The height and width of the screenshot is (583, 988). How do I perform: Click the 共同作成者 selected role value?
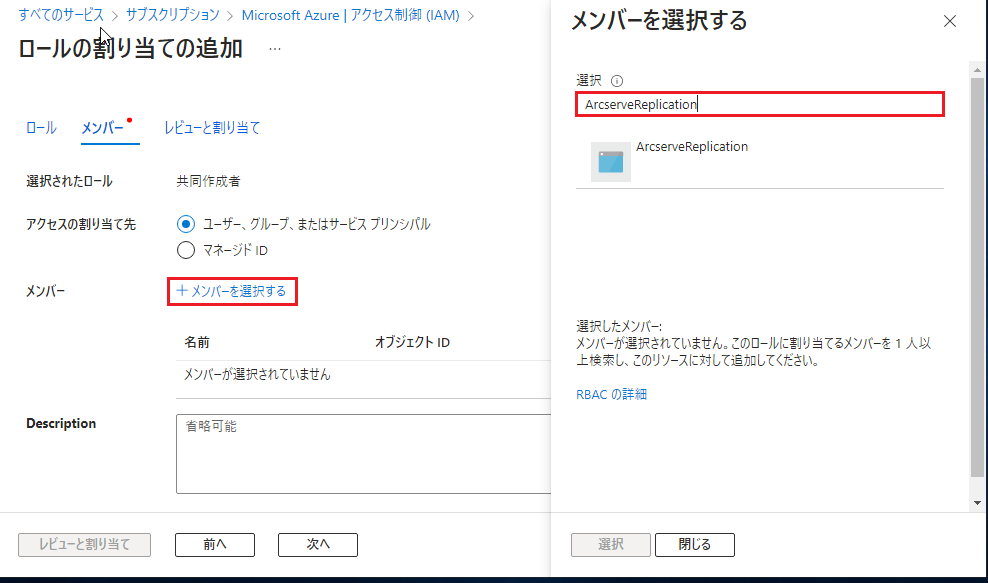tap(208, 182)
